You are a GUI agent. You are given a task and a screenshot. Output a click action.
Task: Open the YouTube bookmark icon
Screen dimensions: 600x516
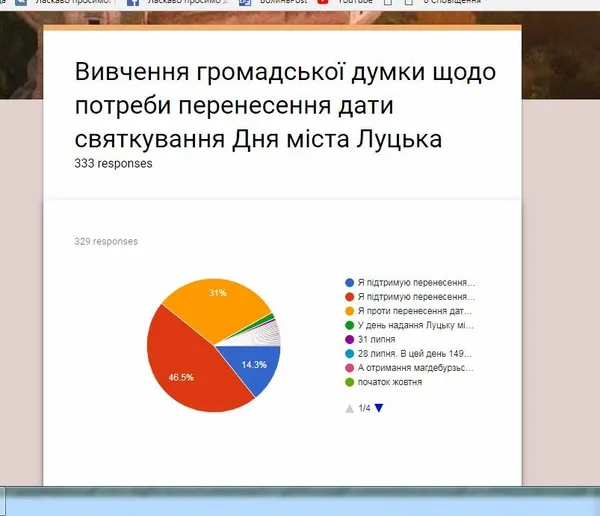[x=323, y=2]
